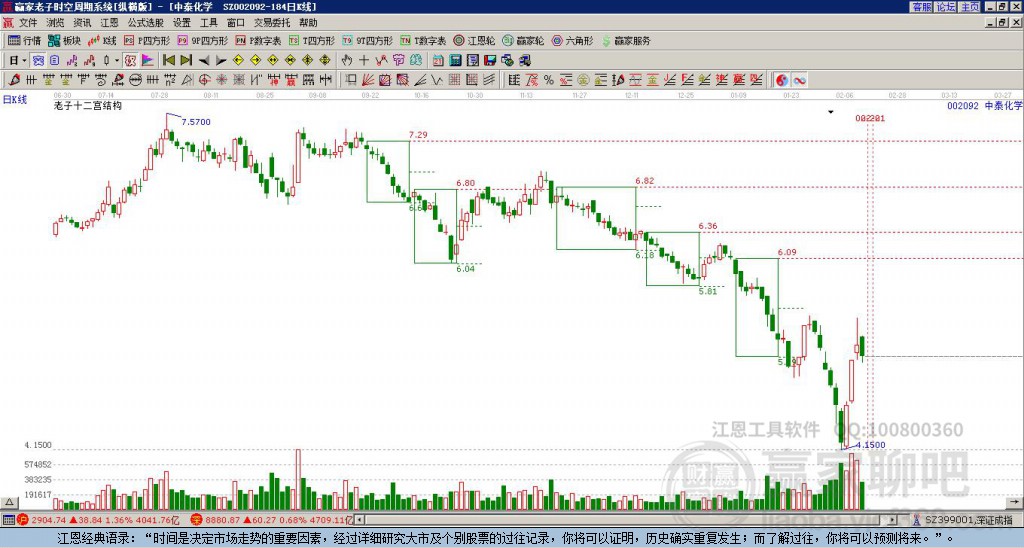
Task: Click the 2904.74 Shanghai index status text
Action: [106, 520]
